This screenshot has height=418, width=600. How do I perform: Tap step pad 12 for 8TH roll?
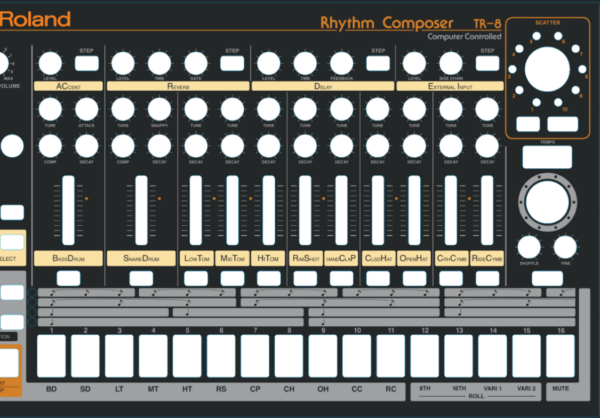(x=425, y=356)
